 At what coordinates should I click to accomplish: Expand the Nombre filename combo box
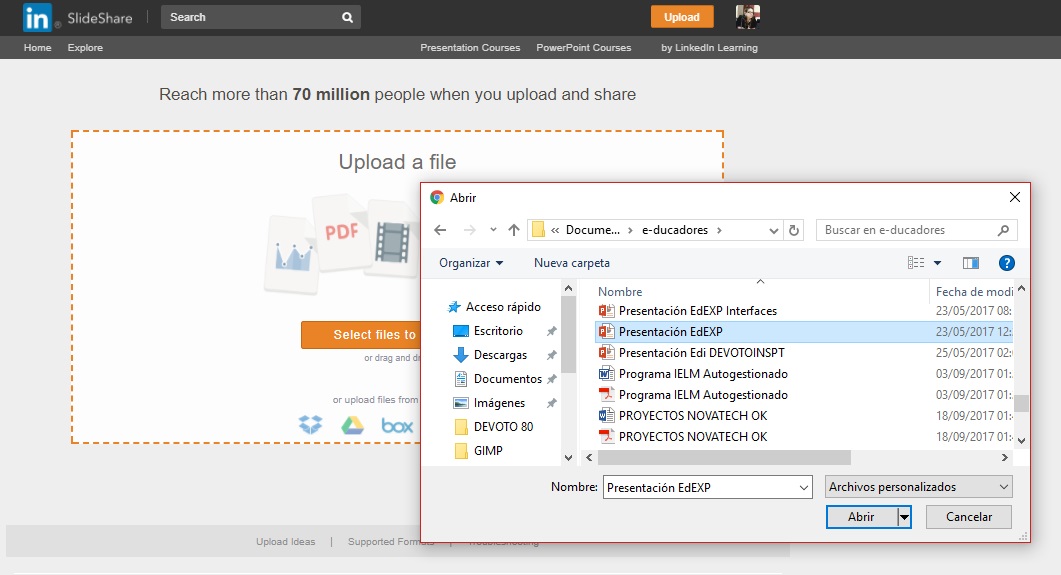804,487
